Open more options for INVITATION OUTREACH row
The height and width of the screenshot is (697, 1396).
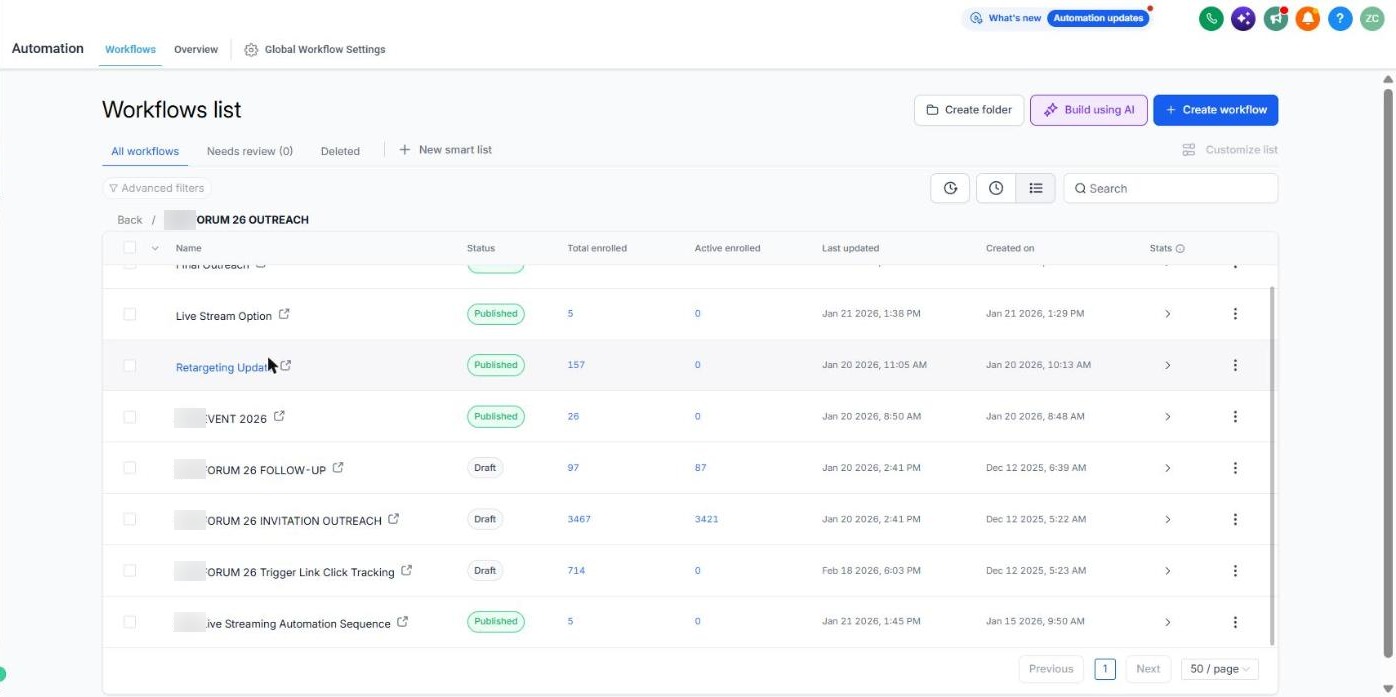point(1235,519)
